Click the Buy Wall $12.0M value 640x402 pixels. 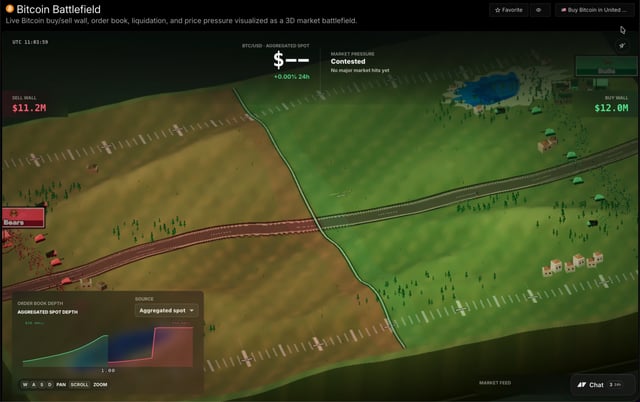click(611, 108)
